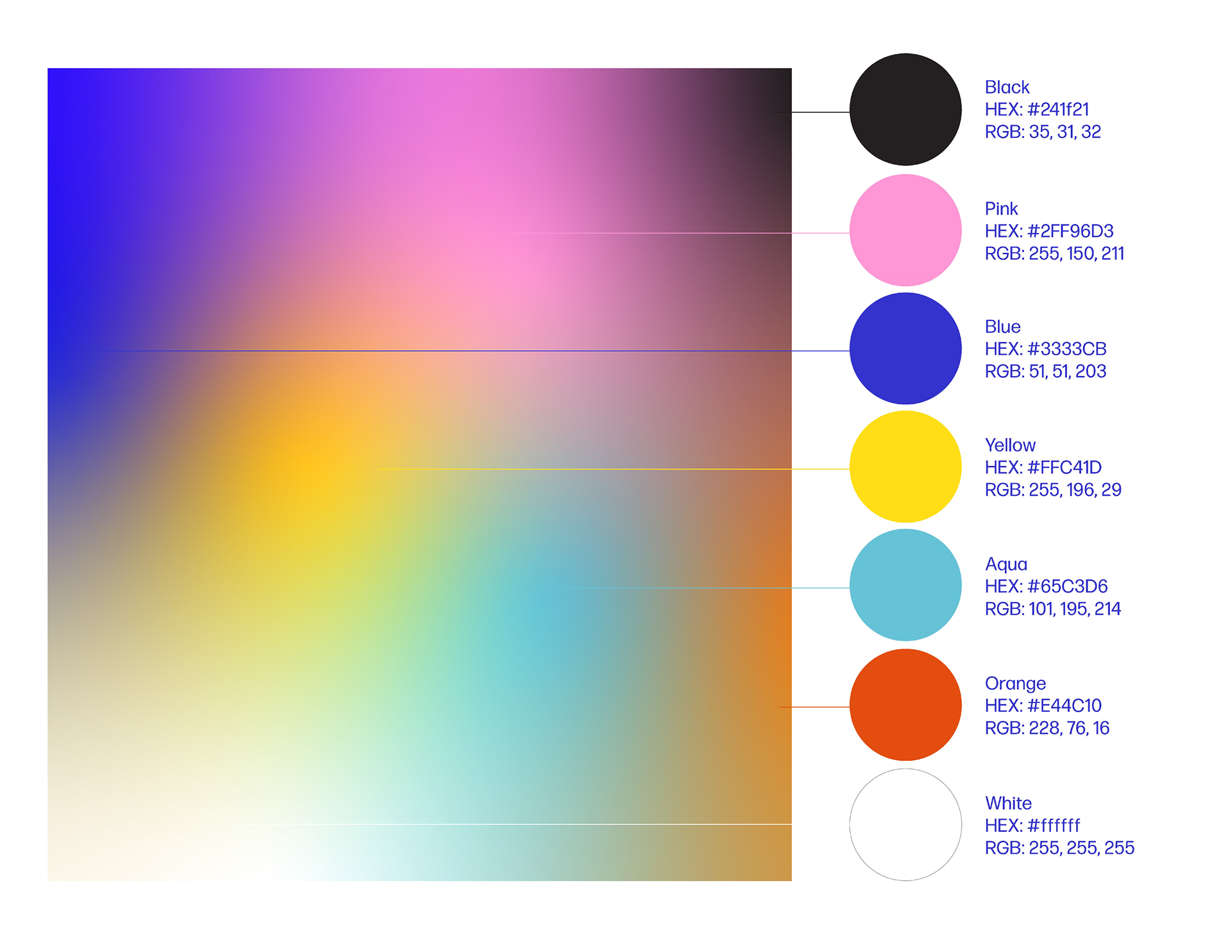Click the 'Orange' color name label
Image resolution: width=1232 pixels, height=952 pixels.
click(x=1015, y=684)
